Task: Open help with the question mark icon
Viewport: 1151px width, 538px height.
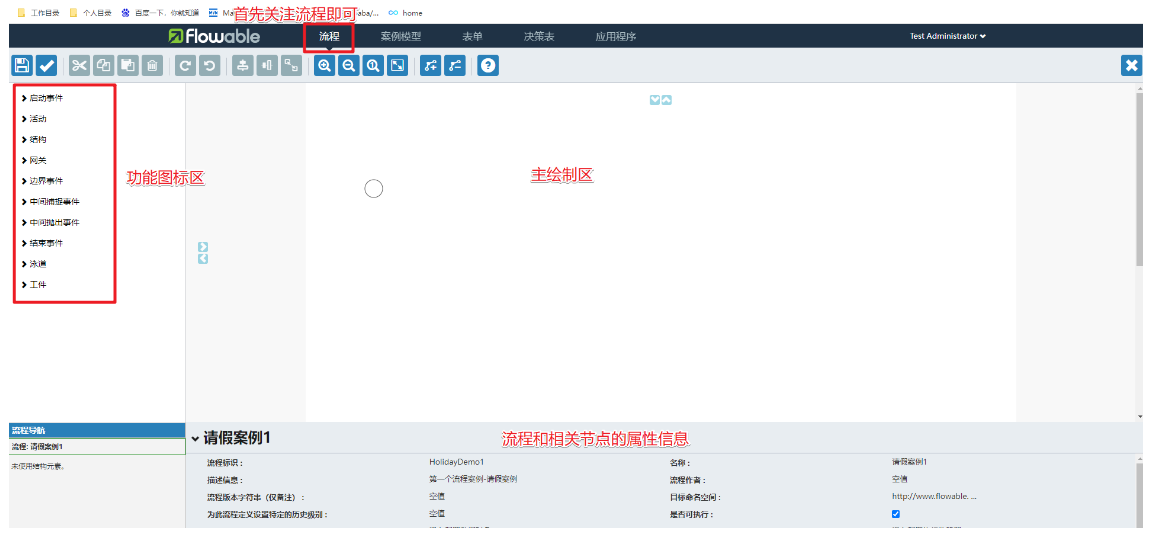Action: coord(488,65)
